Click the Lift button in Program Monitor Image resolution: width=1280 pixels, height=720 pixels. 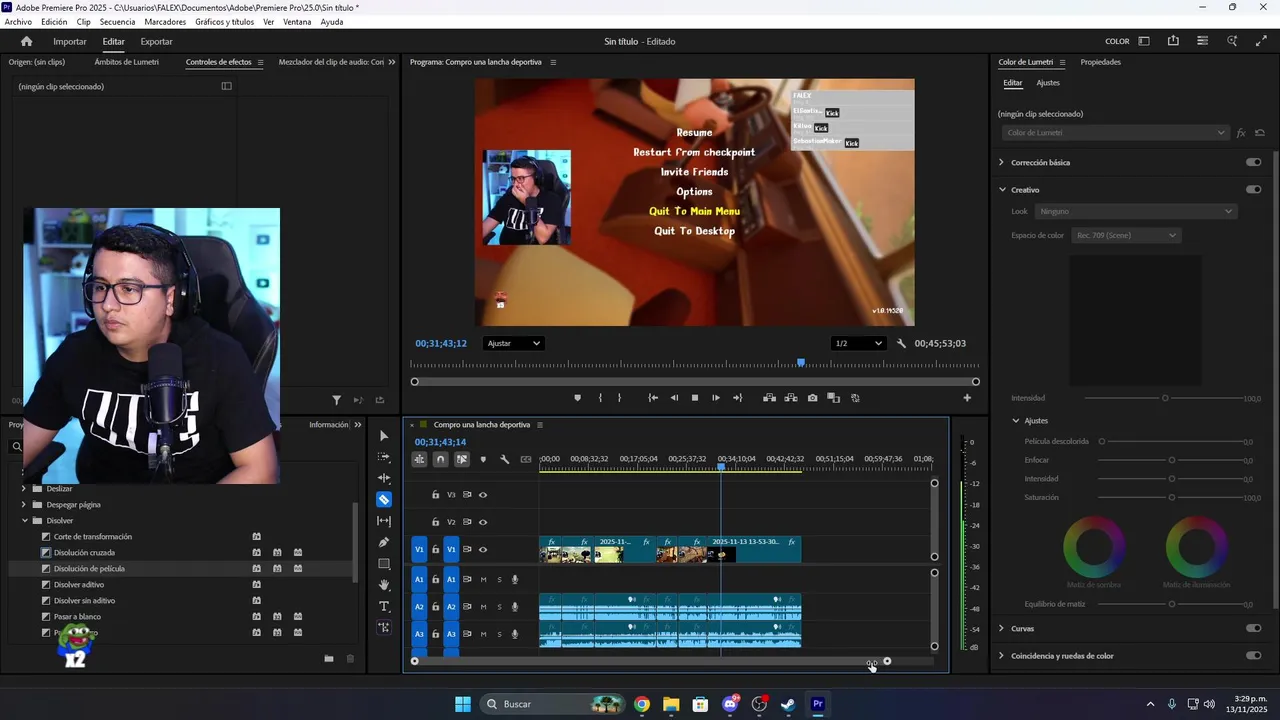click(x=769, y=398)
